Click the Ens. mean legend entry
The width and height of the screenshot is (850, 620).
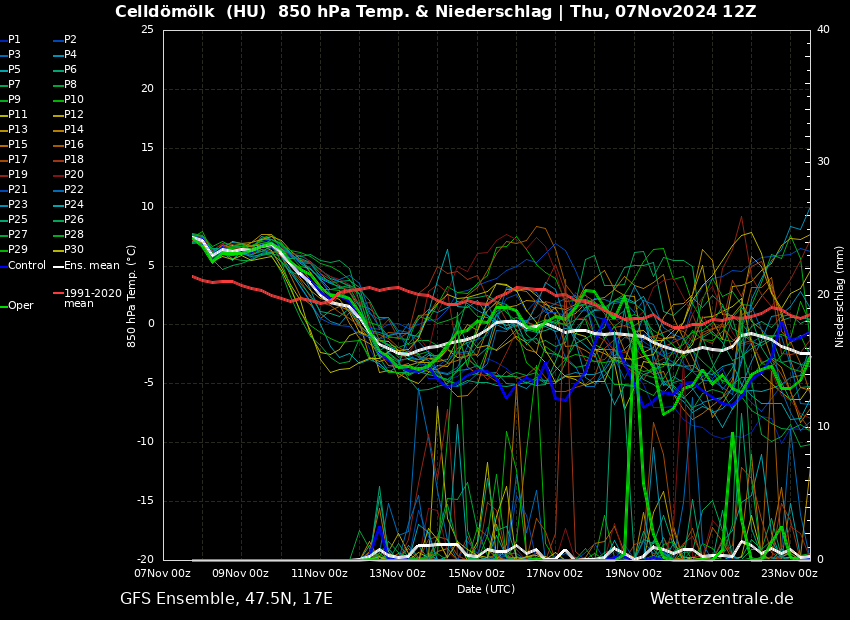[x=91, y=266]
